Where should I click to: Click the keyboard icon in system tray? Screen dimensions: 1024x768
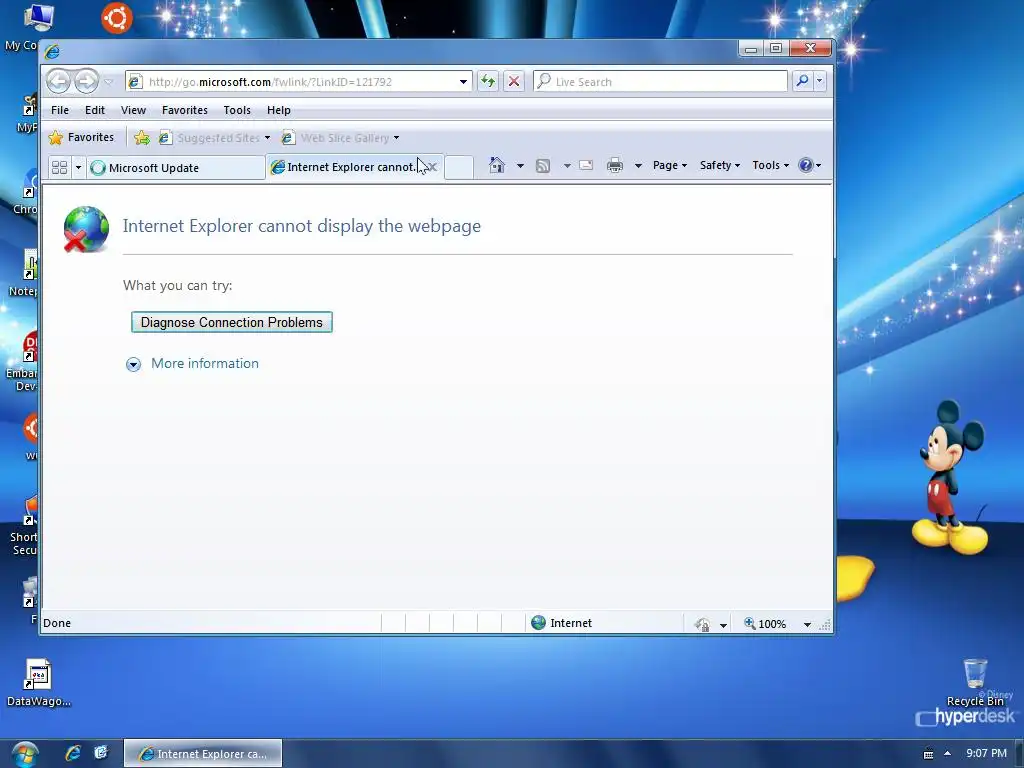pos(928,754)
